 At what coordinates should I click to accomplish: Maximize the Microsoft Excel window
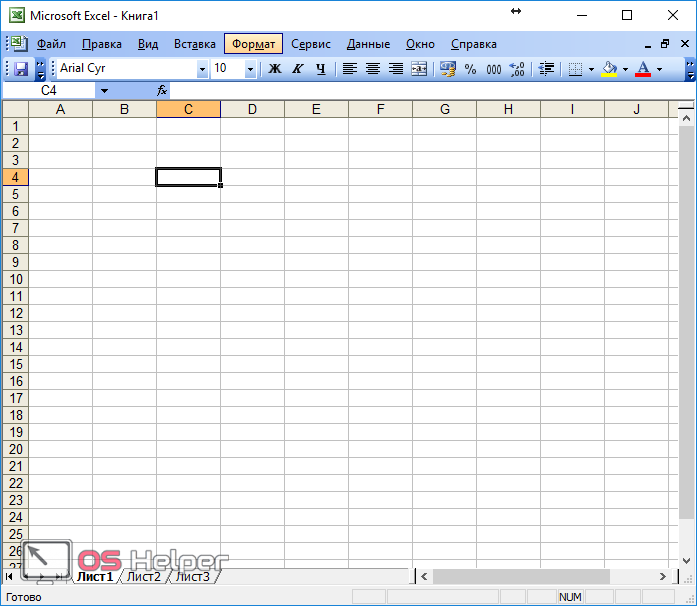tap(627, 16)
